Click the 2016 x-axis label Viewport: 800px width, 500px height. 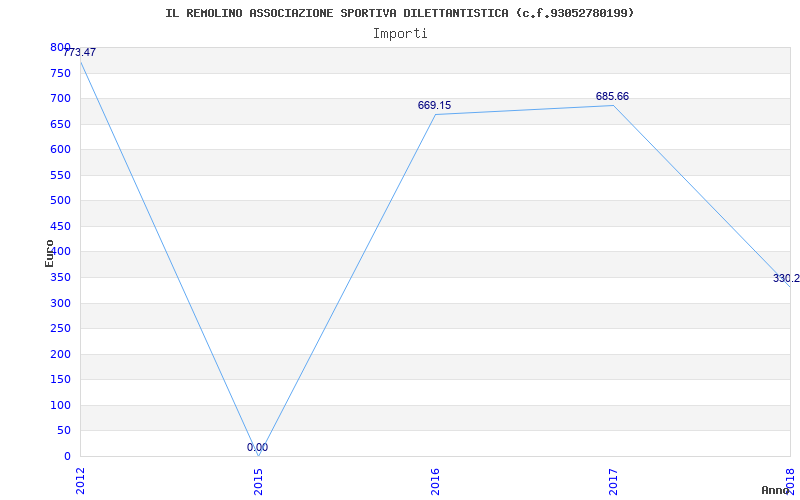click(x=435, y=481)
